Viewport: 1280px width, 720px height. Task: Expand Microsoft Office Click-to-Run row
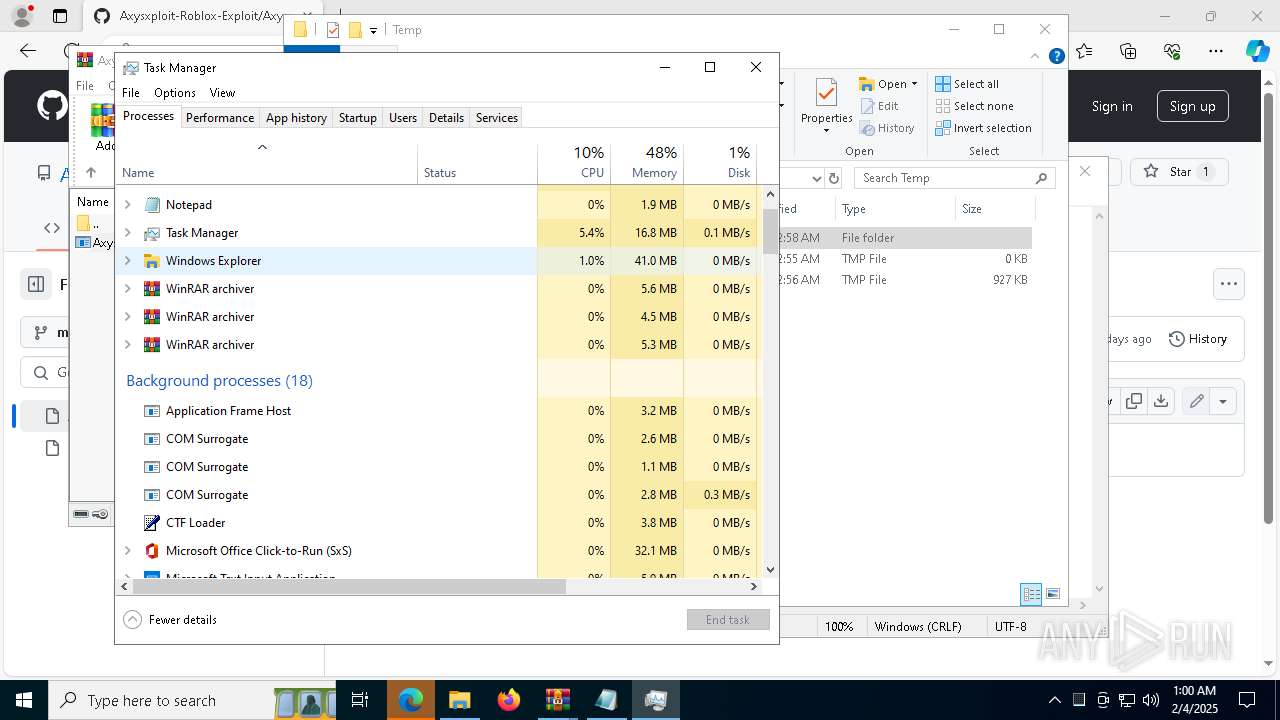127,550
